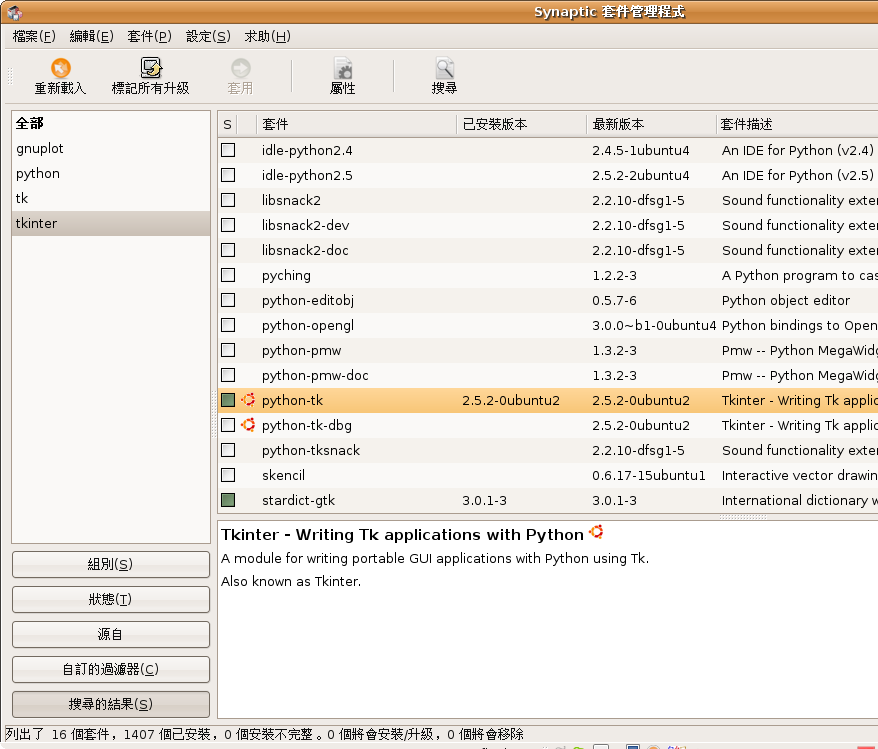Screen dimensions: 878x749
Task: Sort by the S status column header
Action: [227, 124]
